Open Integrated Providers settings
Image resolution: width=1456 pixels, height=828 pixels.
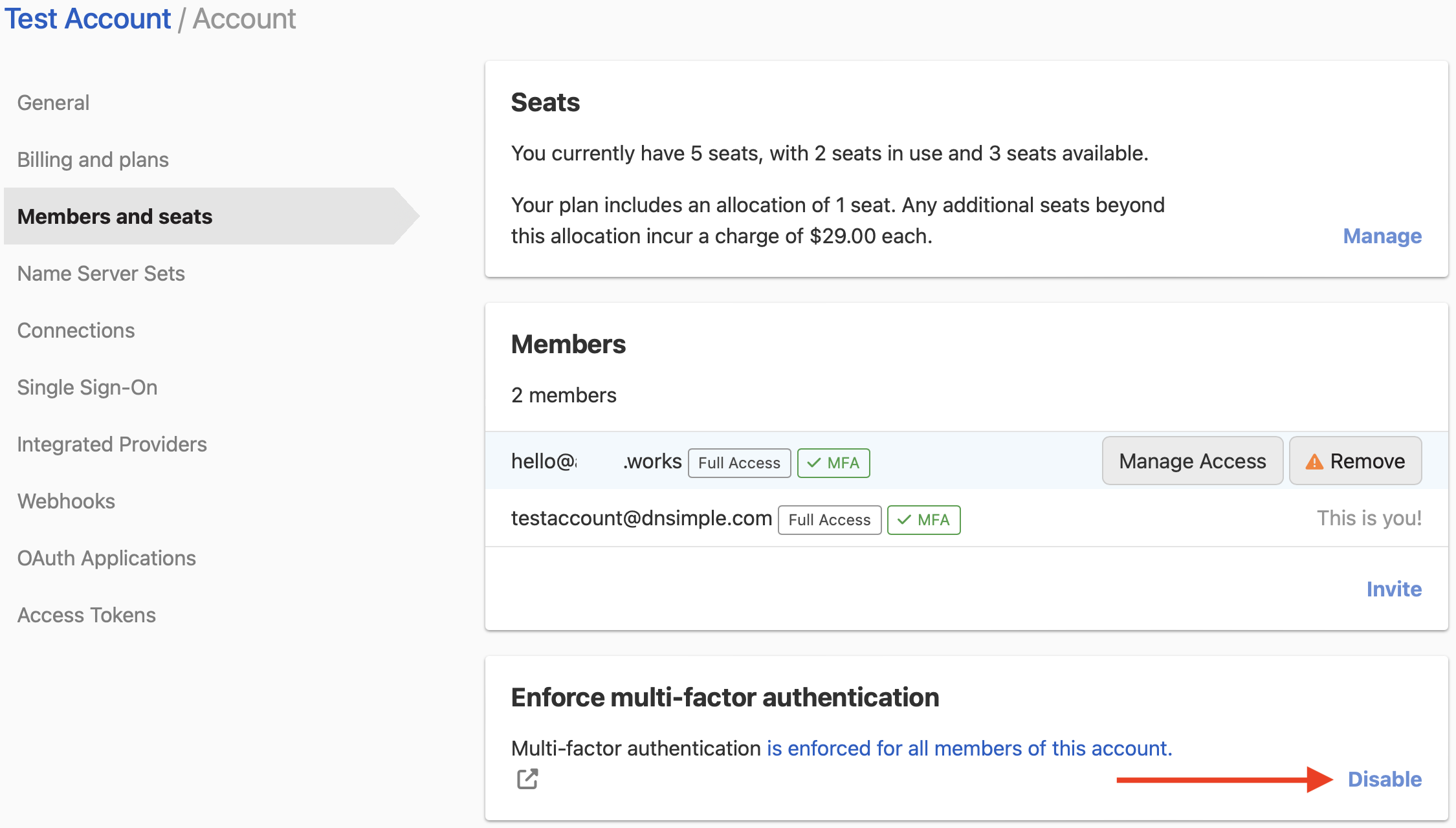click(x=112, y=444)
